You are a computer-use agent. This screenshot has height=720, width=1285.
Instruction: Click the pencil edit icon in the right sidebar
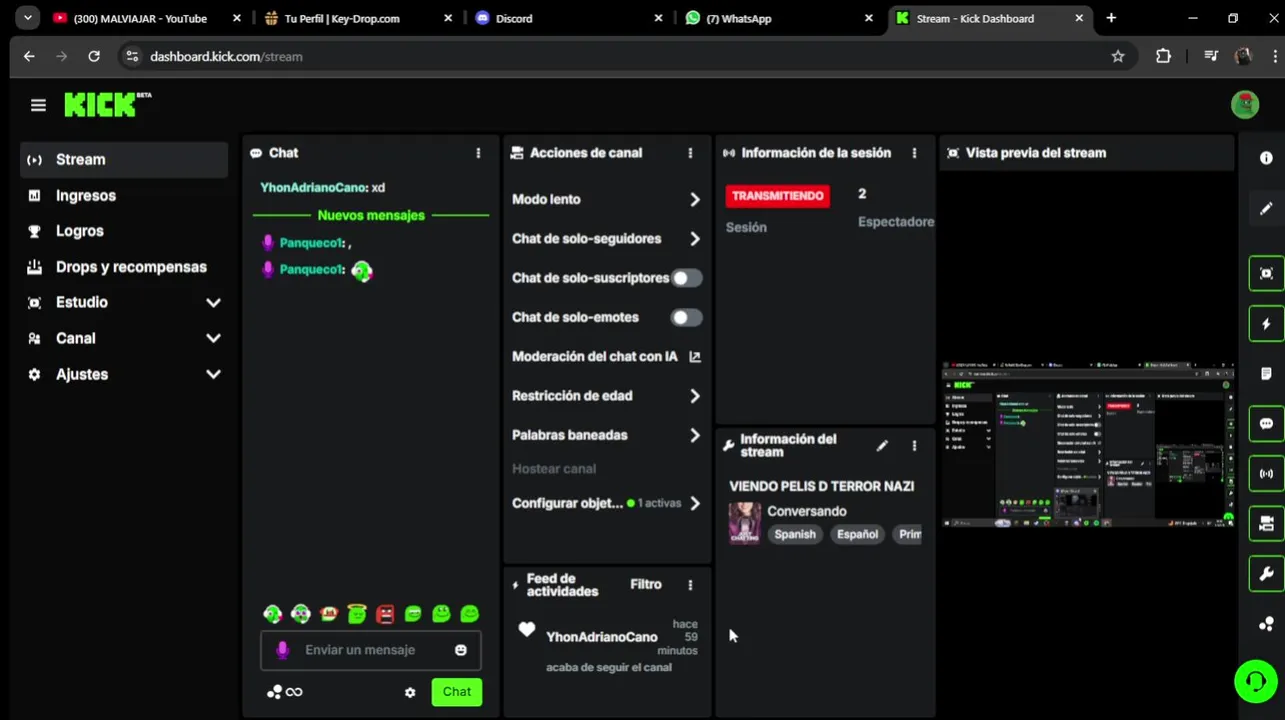pyautogui.click(x=1266, y=209)
